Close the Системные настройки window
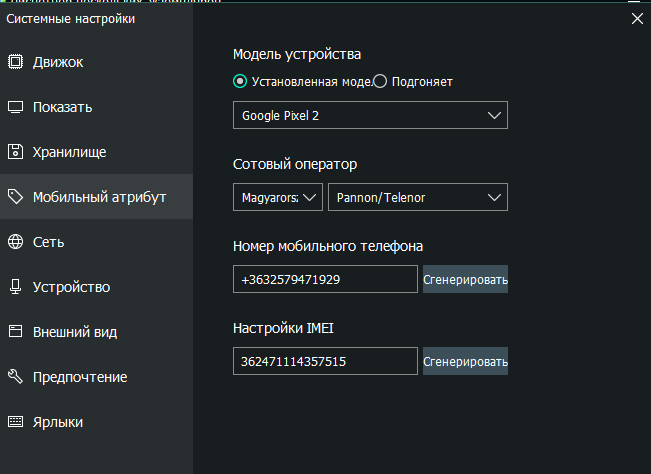 tap(637, 17)
